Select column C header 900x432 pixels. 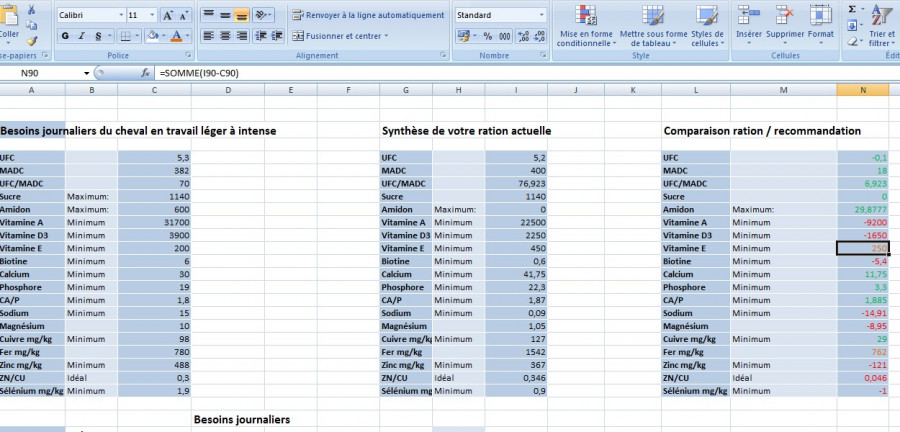pyautogui.click(x=154, y=89)
